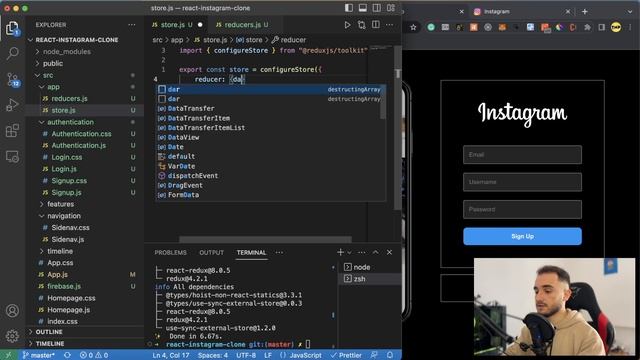Open editor More Actions ellipsis
The height and width of the screenshot is (360, 640).
pos(390,25)
